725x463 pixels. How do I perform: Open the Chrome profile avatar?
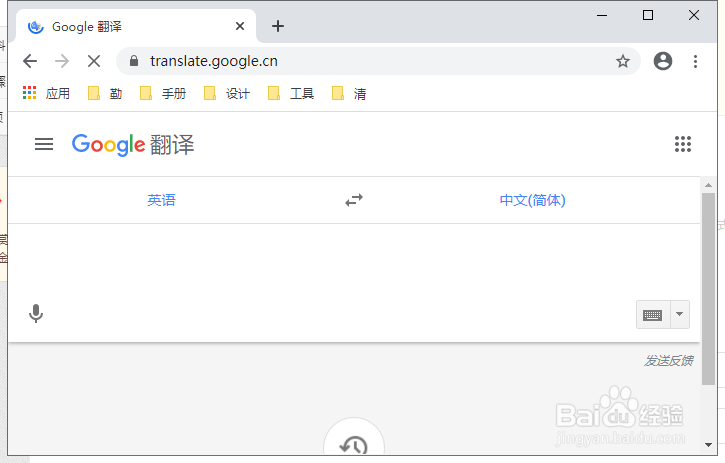(663, 61)
